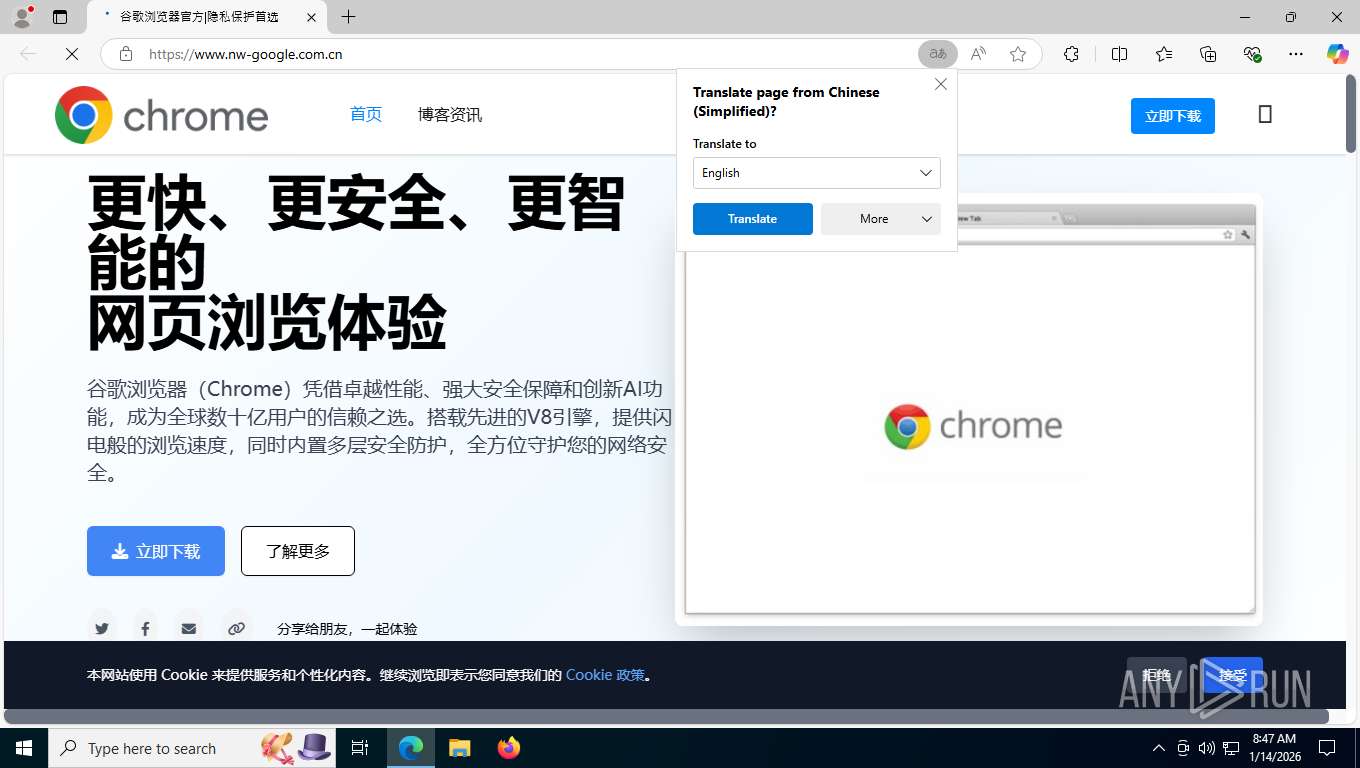Open volume control in system tray
1360x768 pixels.
click(x=1207, y=748)
